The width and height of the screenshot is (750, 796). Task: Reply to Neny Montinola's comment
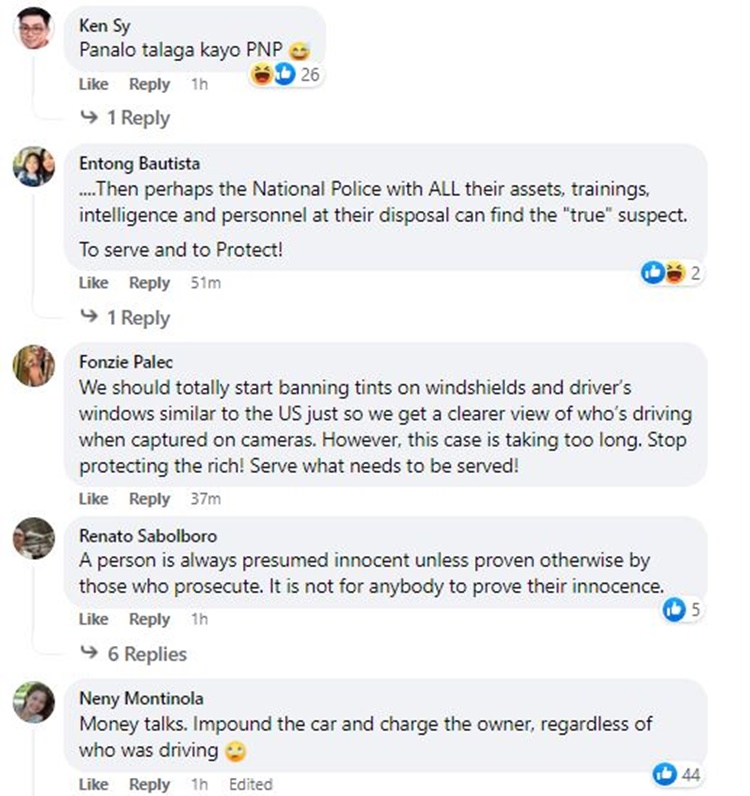[149, 785]
